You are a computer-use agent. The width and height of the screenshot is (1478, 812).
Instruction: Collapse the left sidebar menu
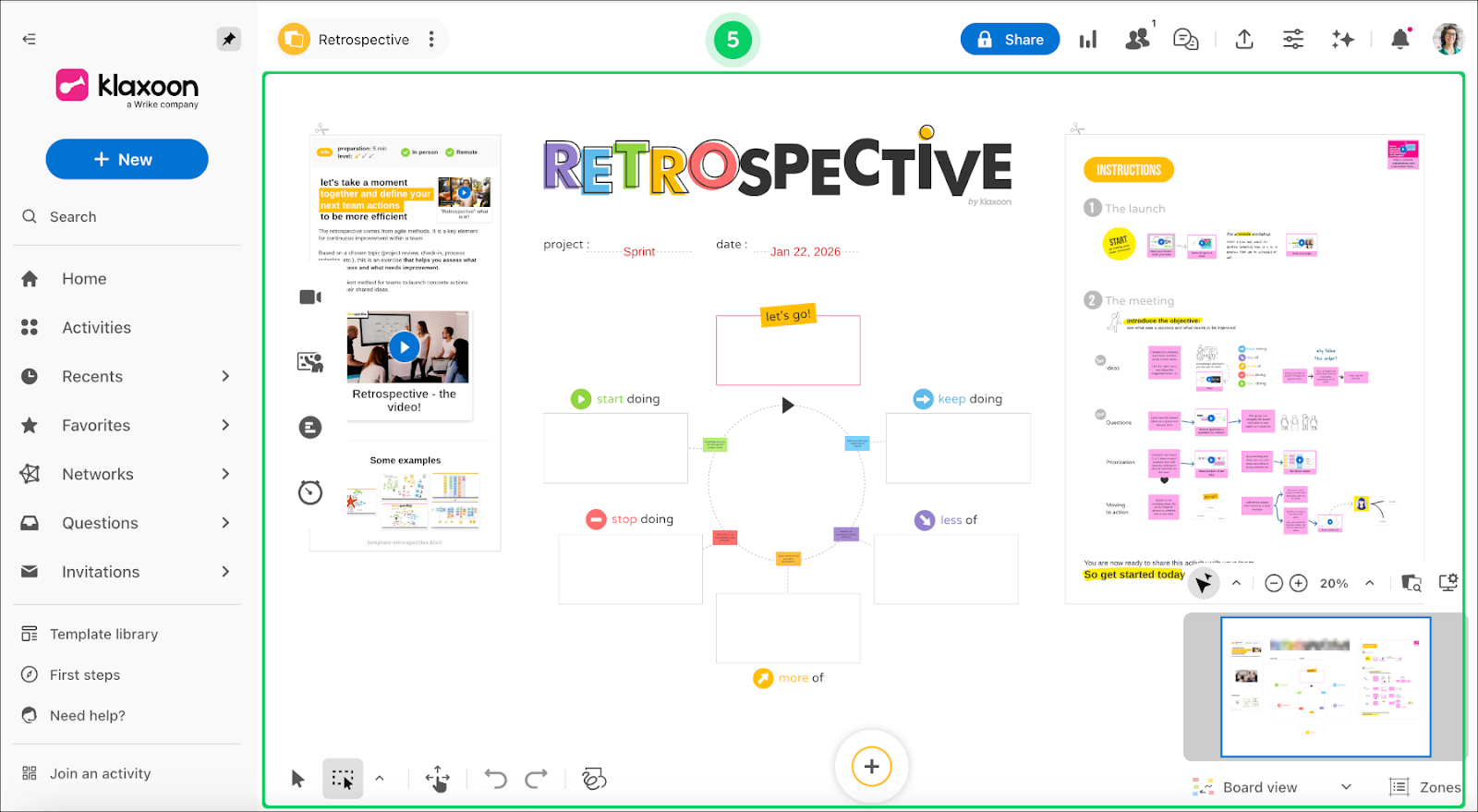pyautogui.click(x=30, y=39)
